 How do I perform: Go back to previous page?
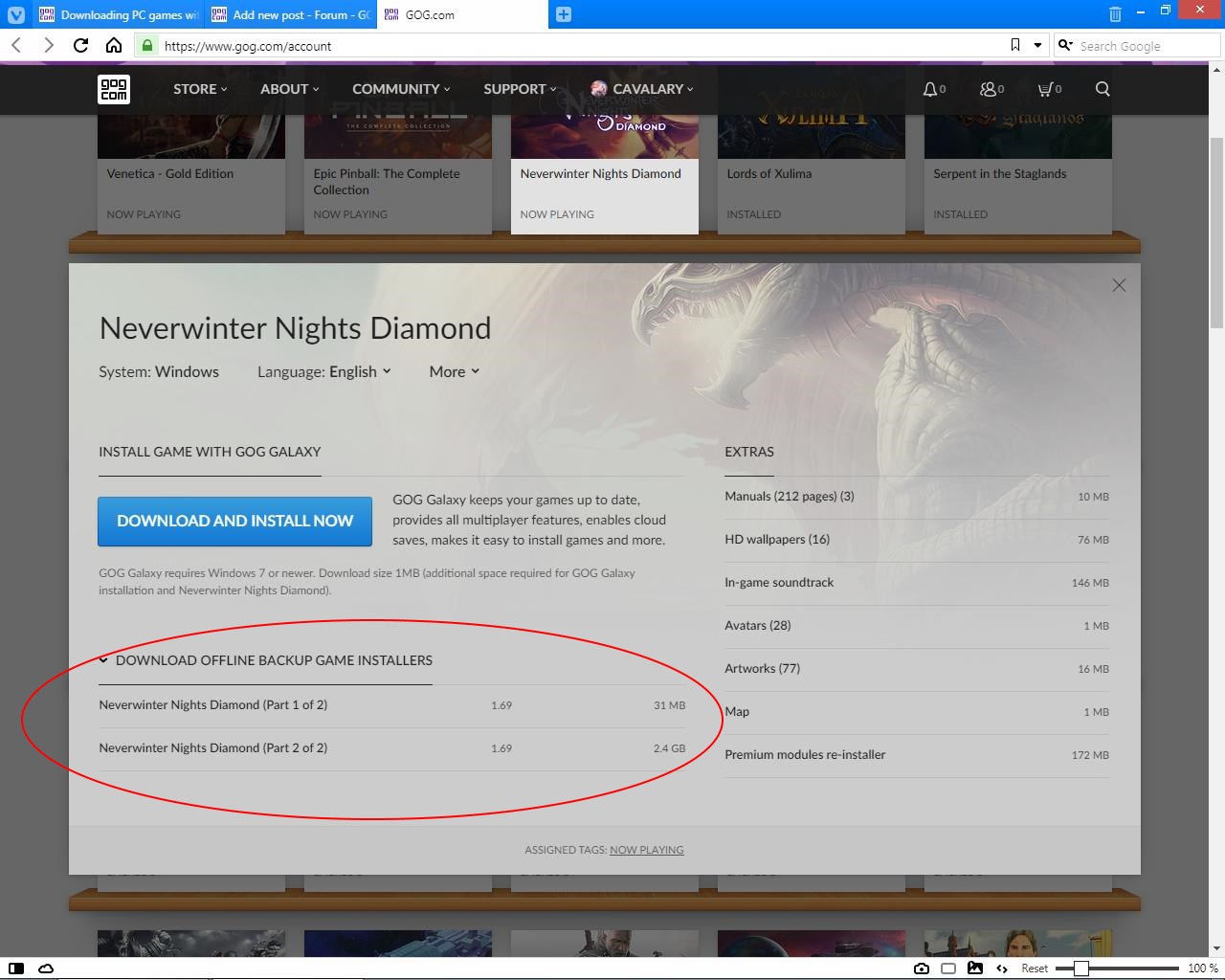point(16,45)
